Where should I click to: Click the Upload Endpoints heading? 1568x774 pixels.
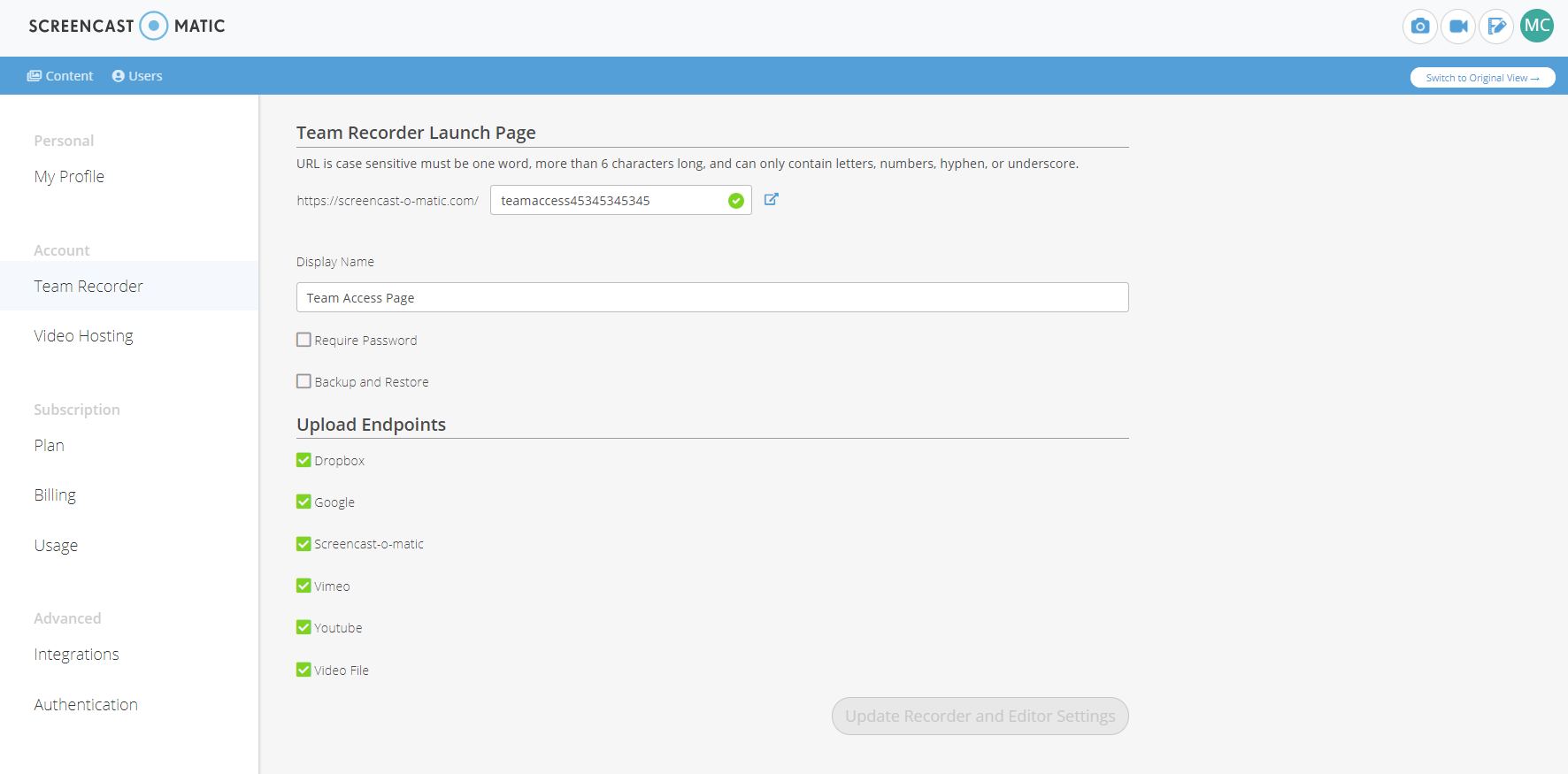(371, 425)
